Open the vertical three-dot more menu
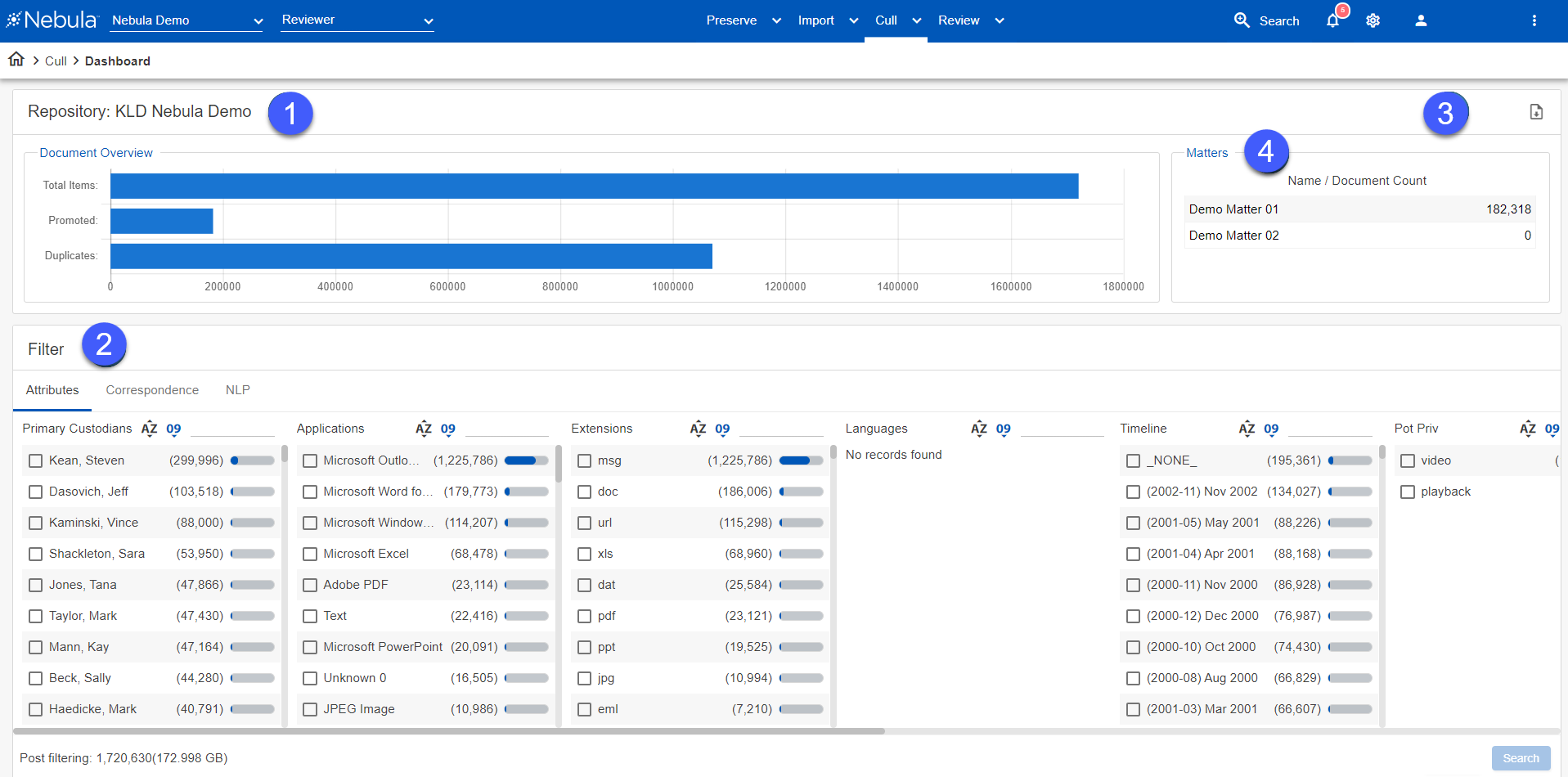Image resolution: width=1568 pixels, height=777 pixels. (x=1534, y=20)
